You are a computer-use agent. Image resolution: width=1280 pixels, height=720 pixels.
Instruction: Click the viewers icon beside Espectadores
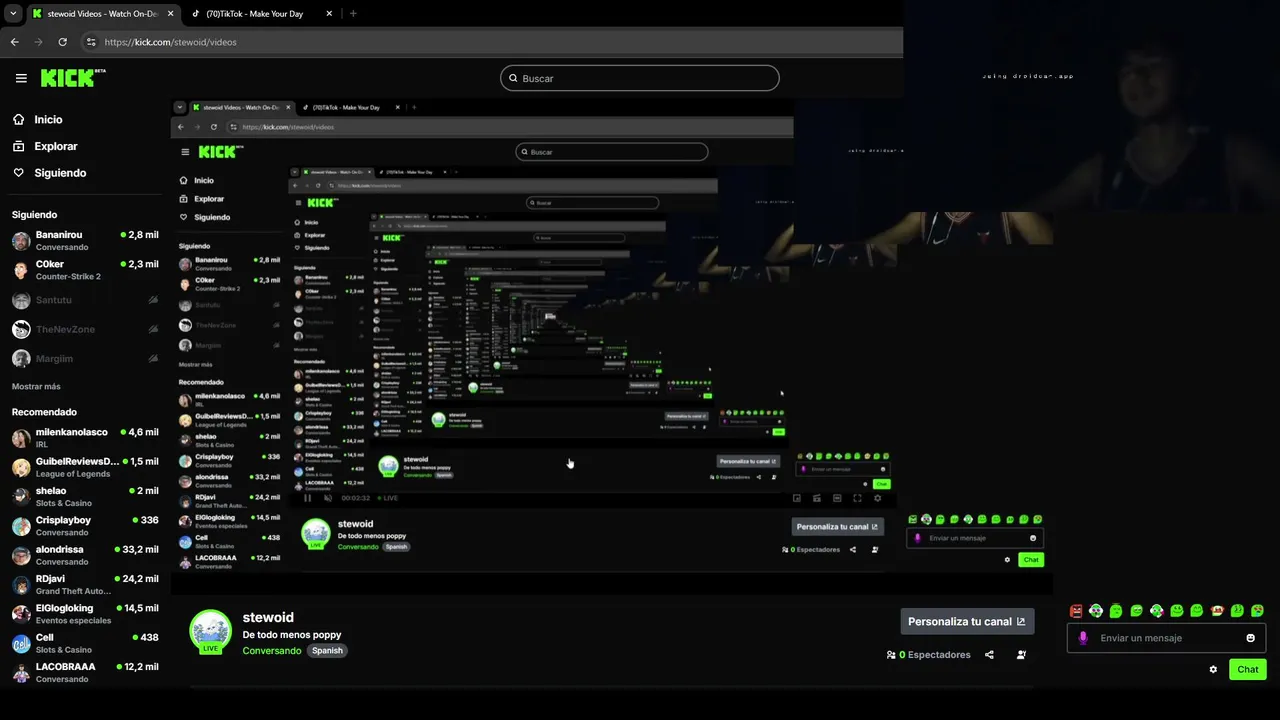[x=891, y=655]
